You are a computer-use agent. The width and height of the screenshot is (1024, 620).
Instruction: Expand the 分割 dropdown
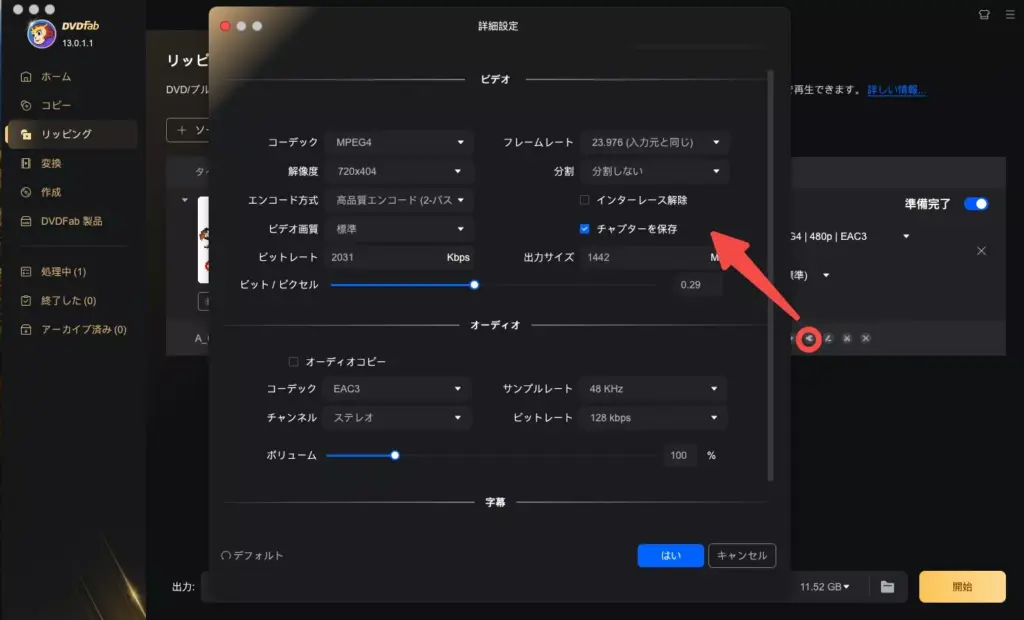click(x=654, y=170)
